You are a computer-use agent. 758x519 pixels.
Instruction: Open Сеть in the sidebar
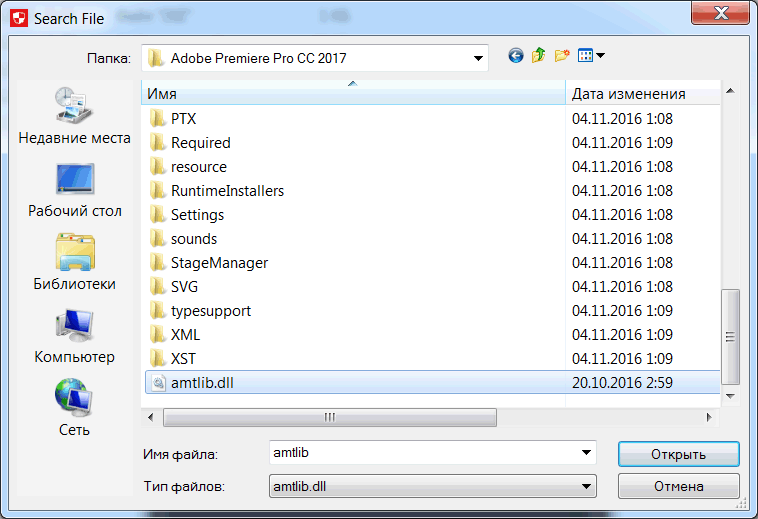[x=74, y=407]
